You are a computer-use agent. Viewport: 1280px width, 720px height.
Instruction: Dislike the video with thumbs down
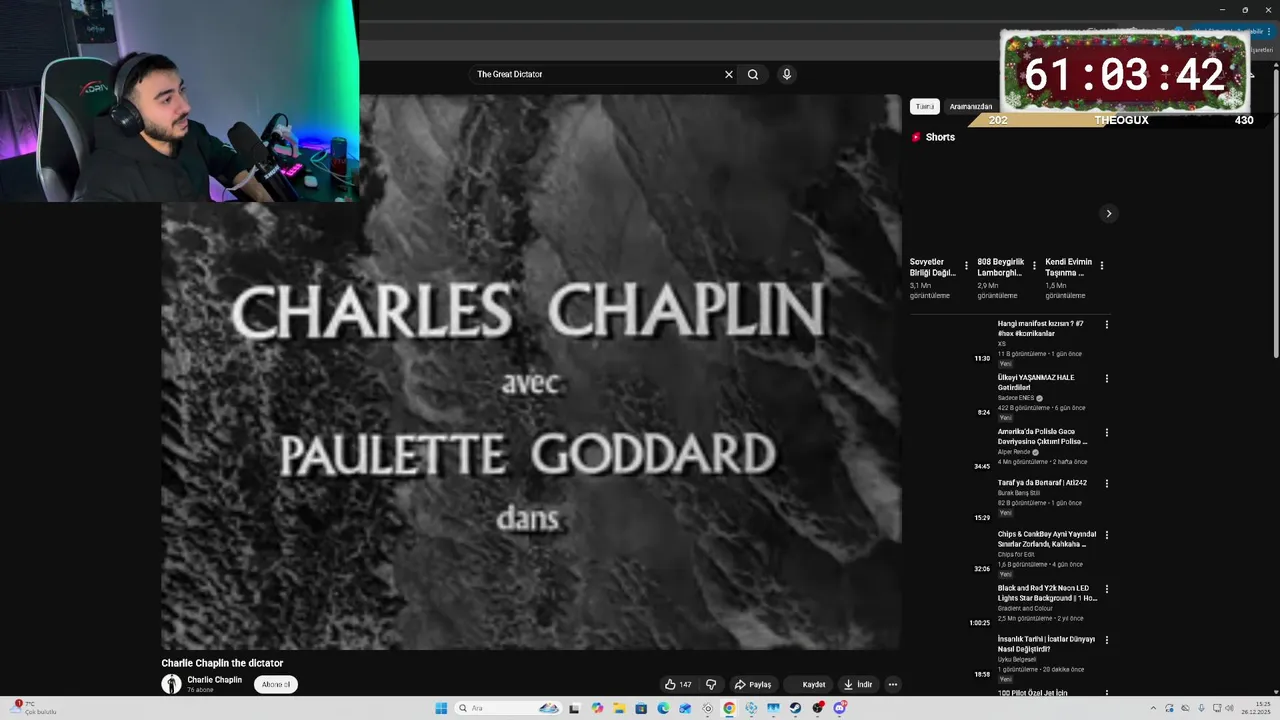[711, 685]
